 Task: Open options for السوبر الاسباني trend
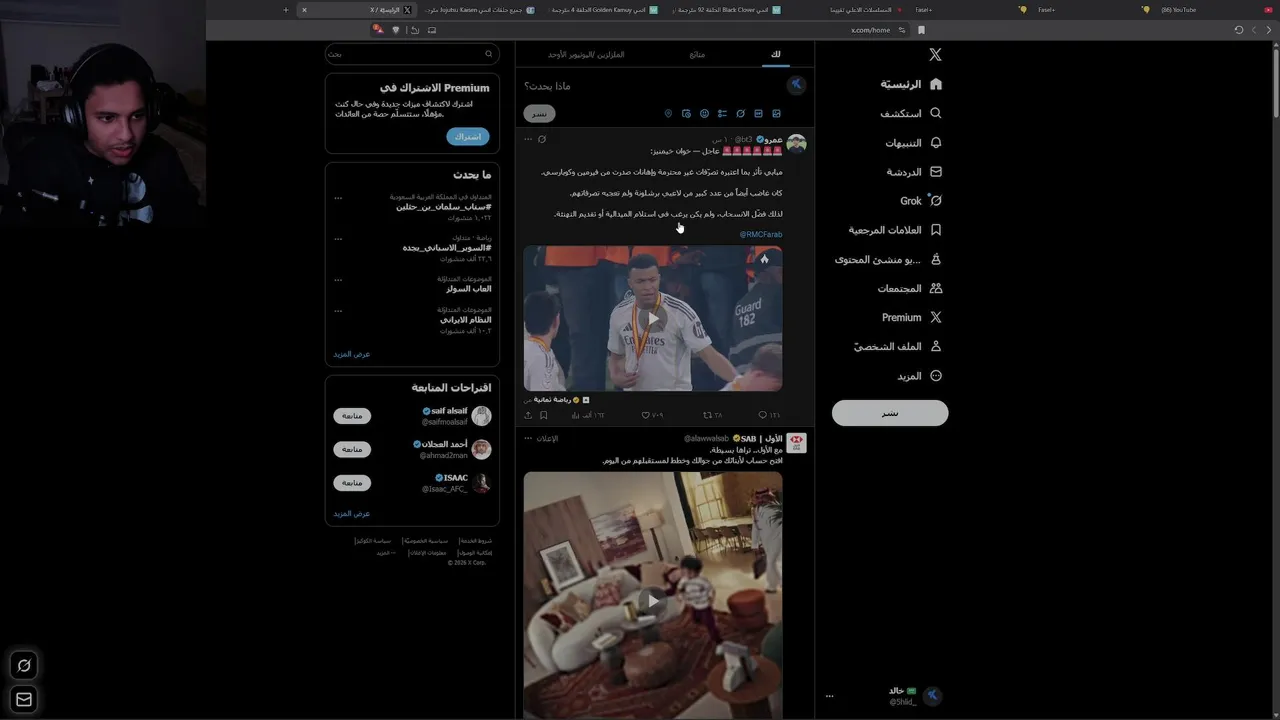pos(338,239)
